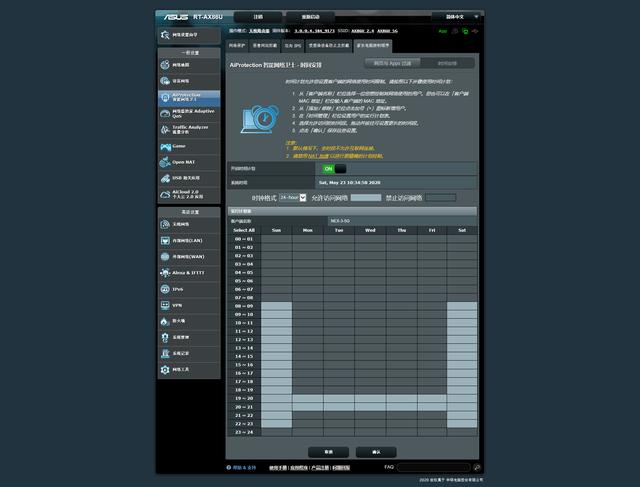Toggle the Wed 19~20 schedule cell
This screenshot has height=487, width=640.
pyautogui.click(x=370, y=398)
